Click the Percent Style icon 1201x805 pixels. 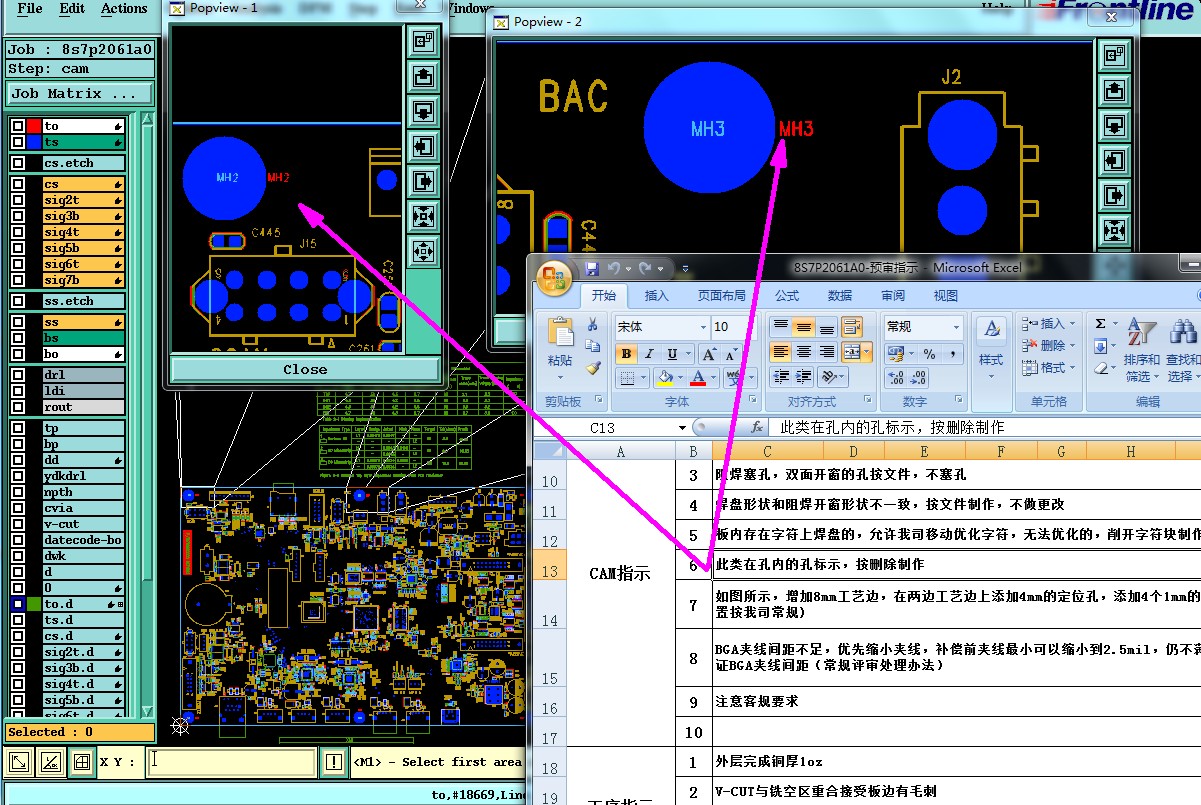(x=929, y=354)
